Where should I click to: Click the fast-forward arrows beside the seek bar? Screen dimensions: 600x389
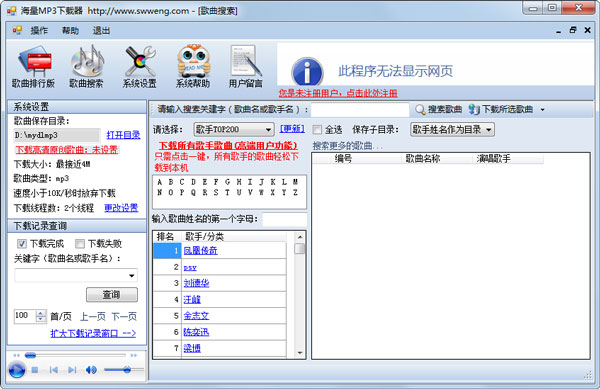coord(134,355)
